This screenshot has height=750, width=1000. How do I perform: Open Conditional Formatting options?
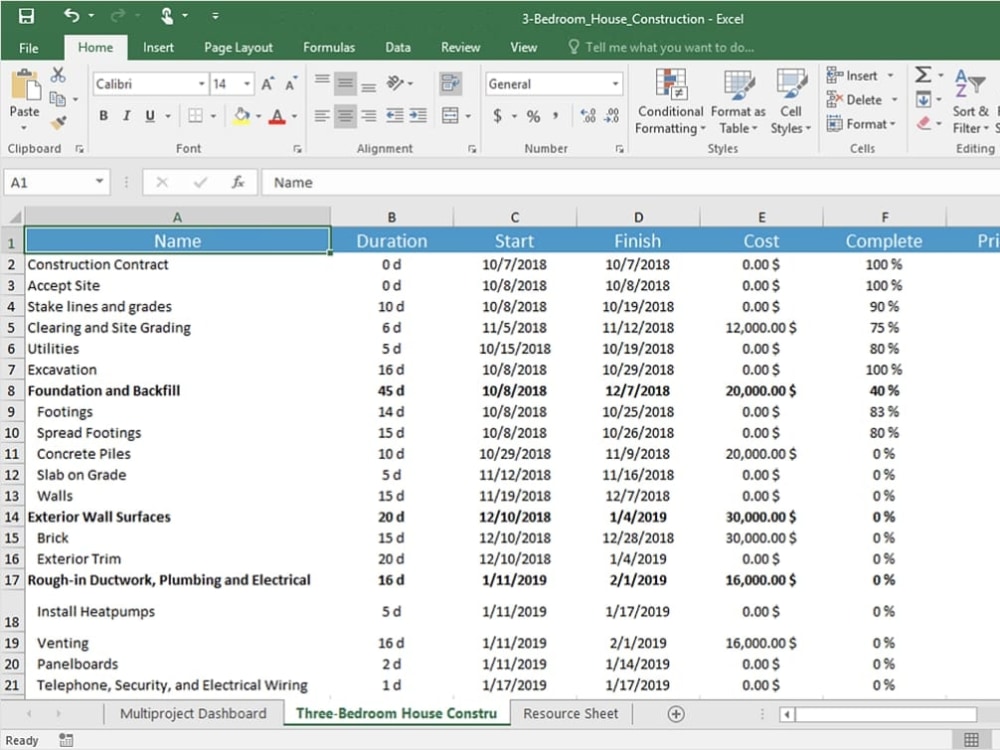click(x=670, y=97)
